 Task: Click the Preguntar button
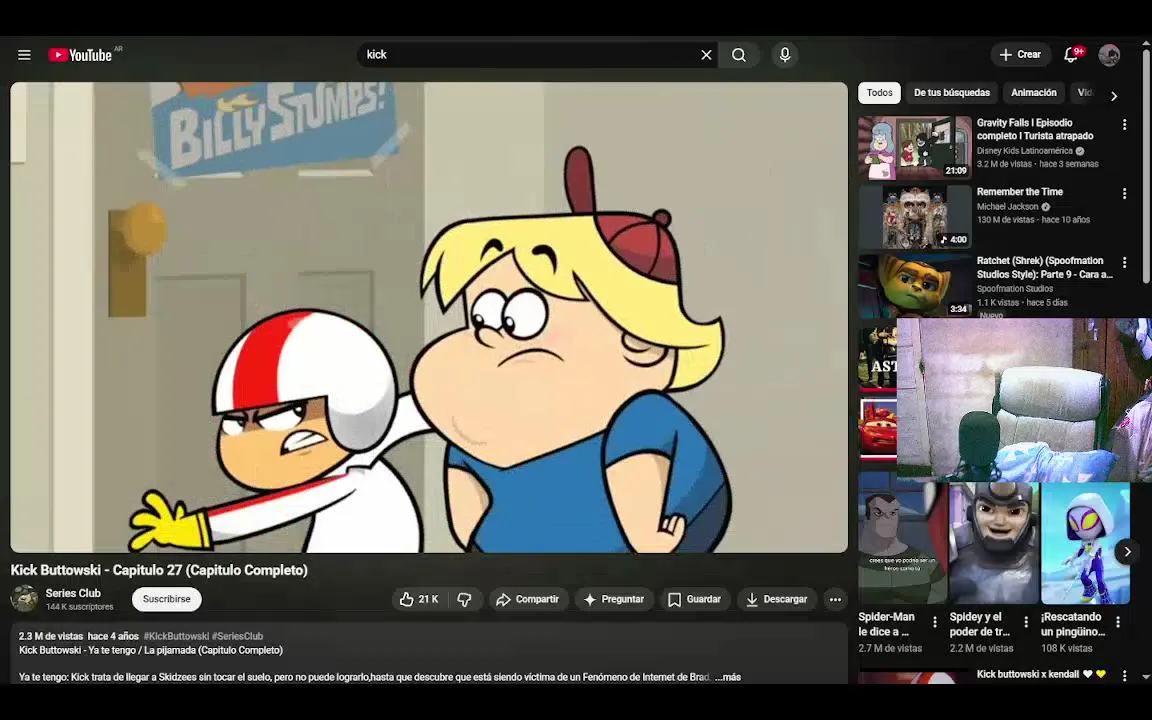pyautogui.click(x=613, y=600)
